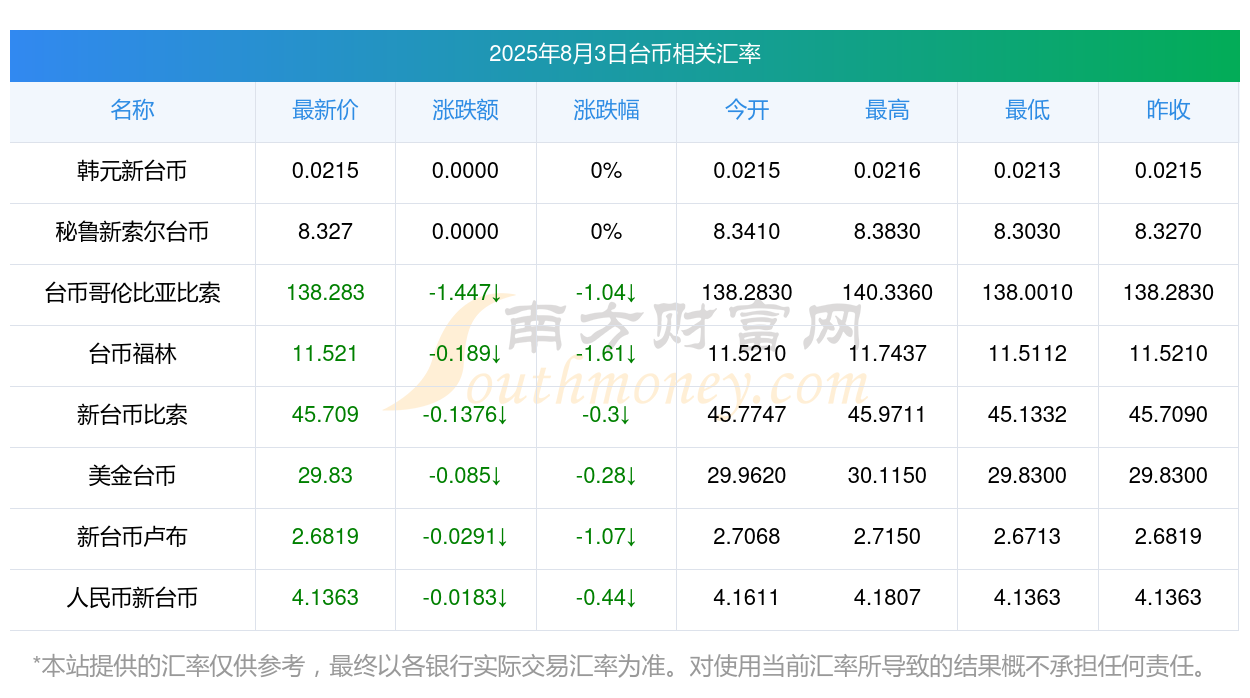Select the 最新价 column header

325,110
